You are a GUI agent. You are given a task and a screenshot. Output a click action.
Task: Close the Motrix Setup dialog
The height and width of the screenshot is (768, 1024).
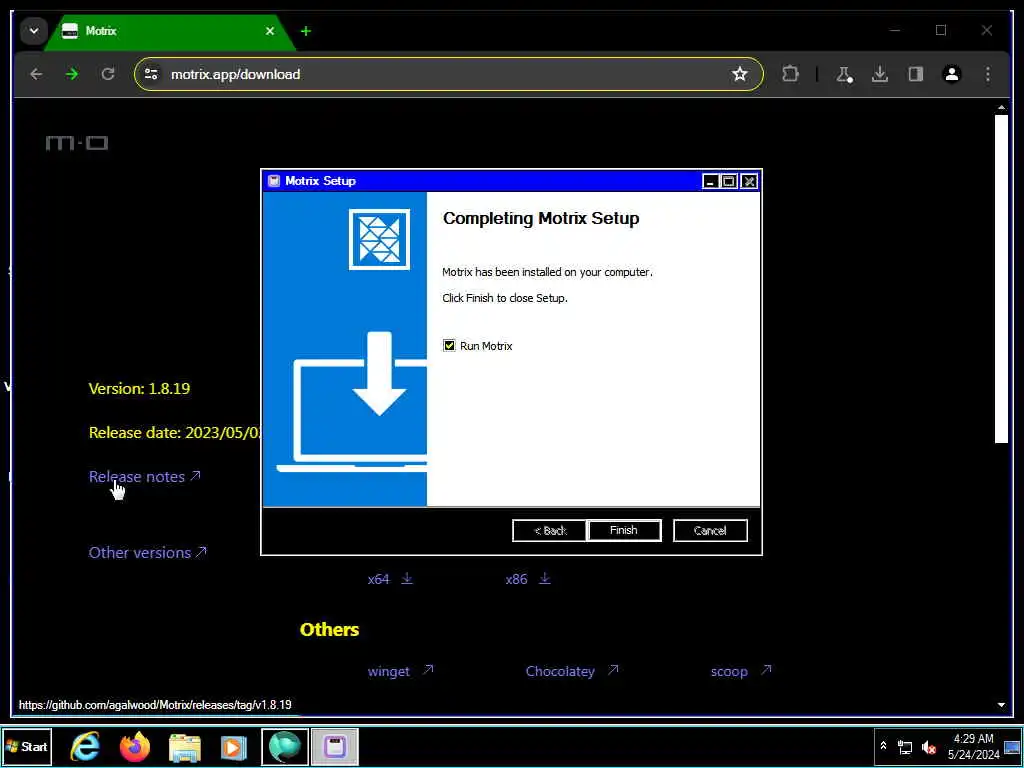coord(750,182)
